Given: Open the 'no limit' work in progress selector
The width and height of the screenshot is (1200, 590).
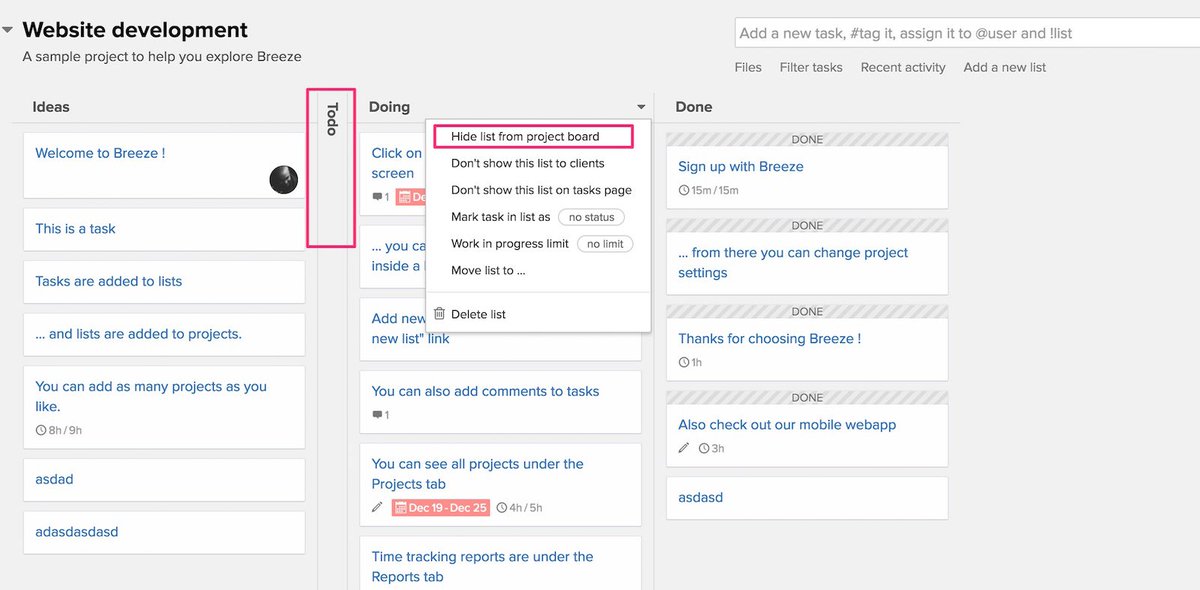Looking at the screenshot, I should 605,244.
